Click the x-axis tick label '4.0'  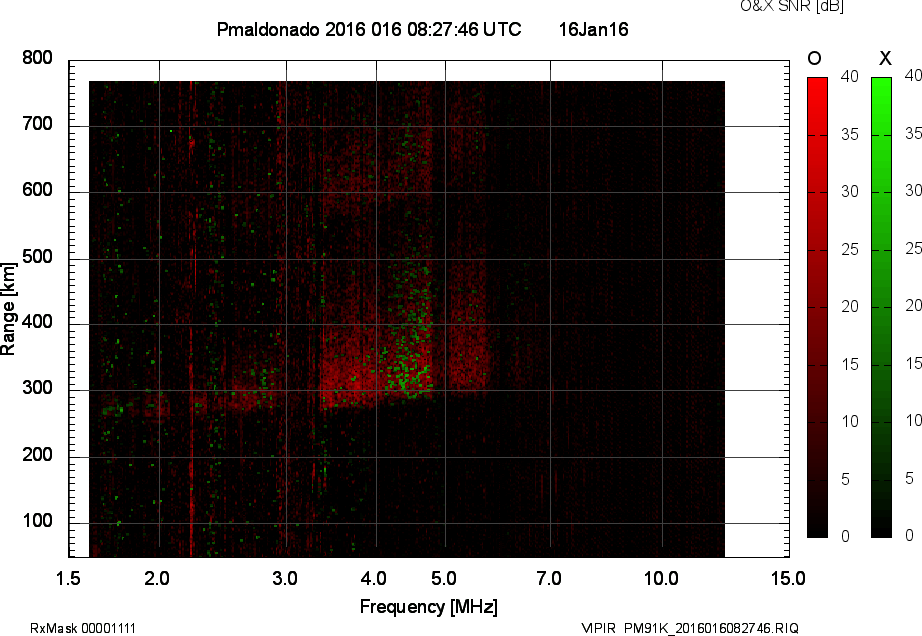pos(374,578)
